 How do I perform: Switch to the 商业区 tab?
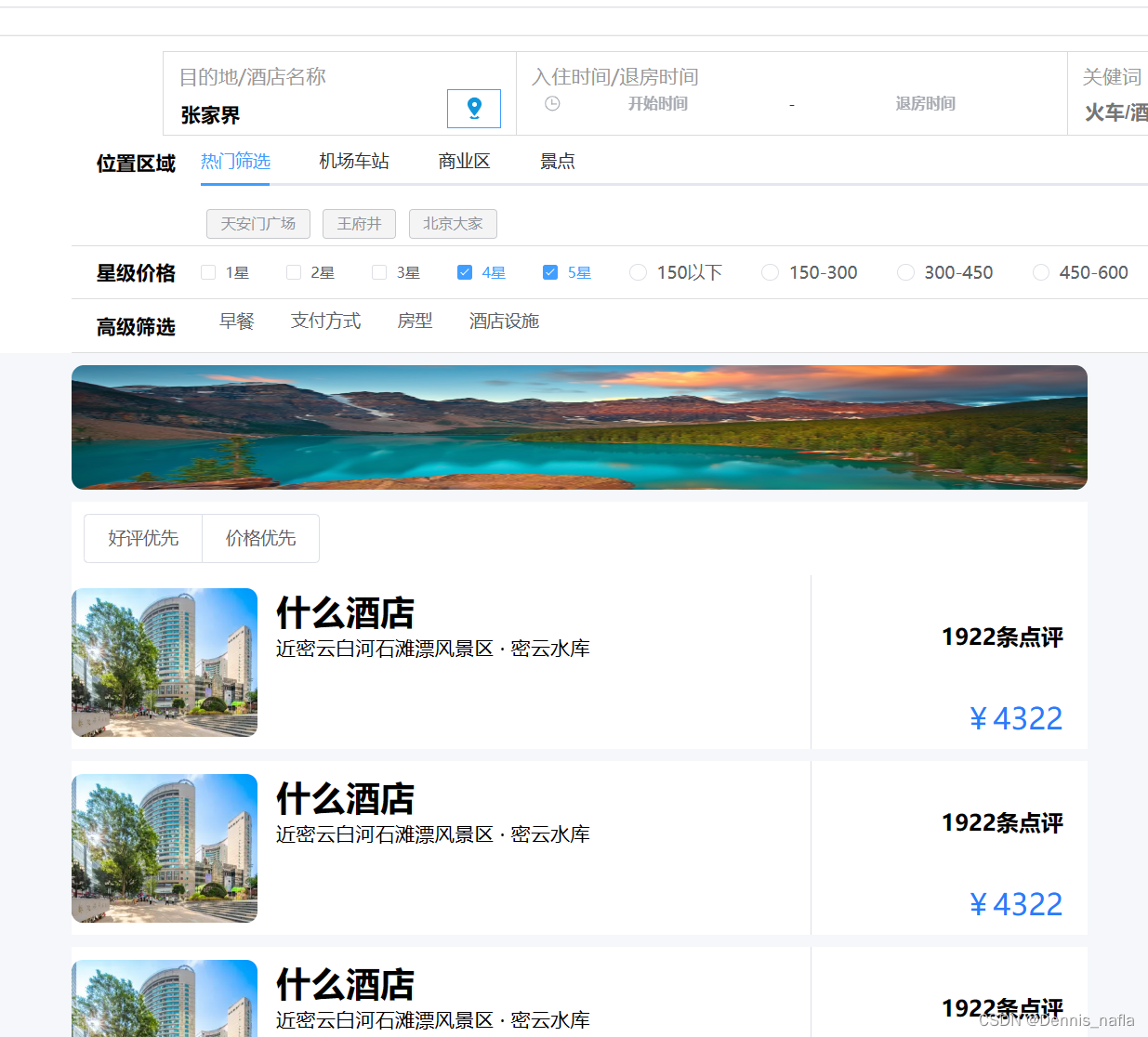click(463, 161)
